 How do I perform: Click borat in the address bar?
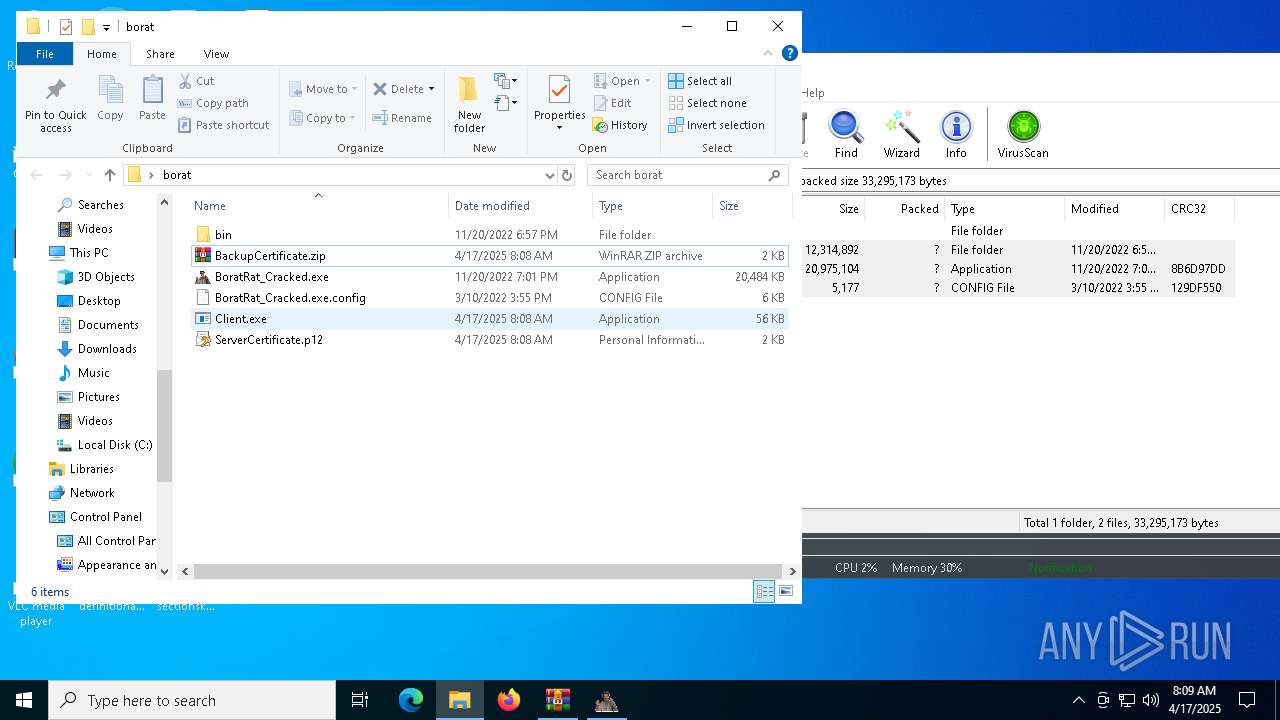click(x=177, y=175)
